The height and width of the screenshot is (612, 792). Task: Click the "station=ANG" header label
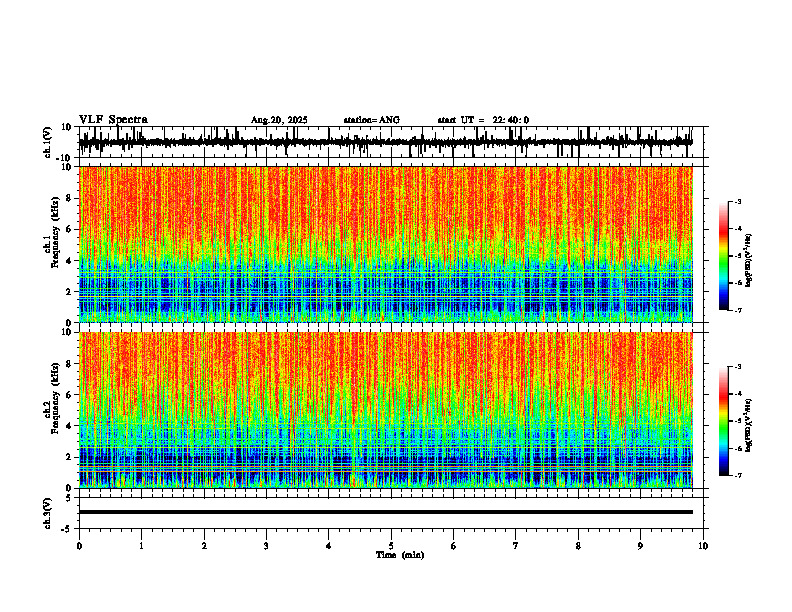point(371,120)
